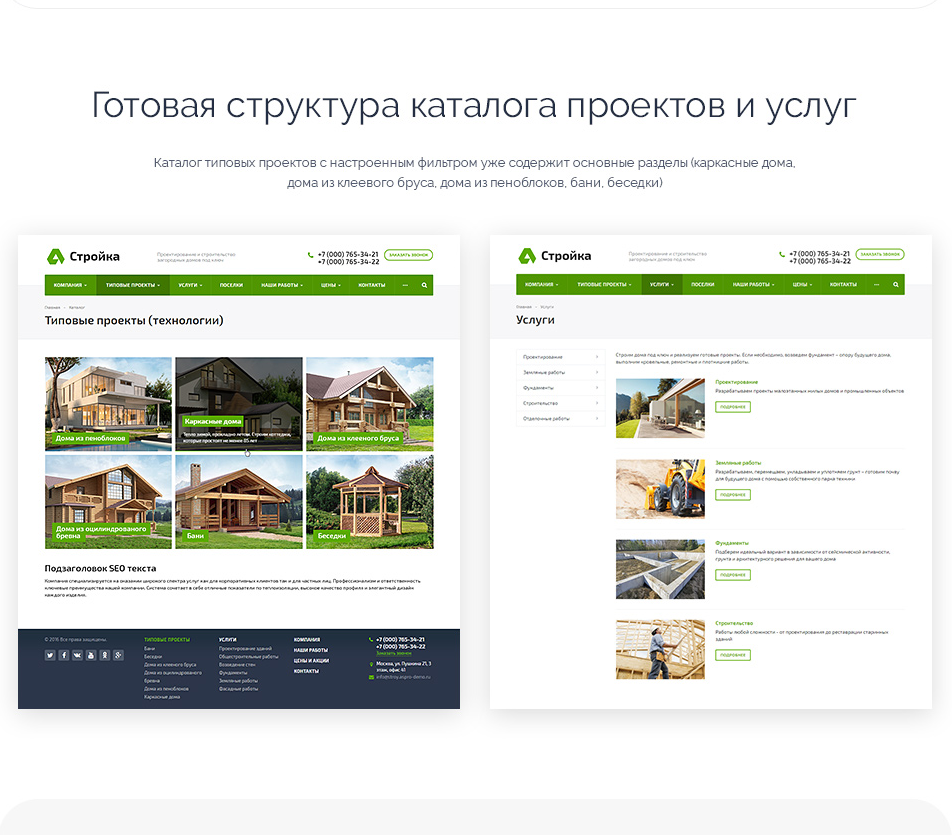
Task: Click Наши работы link in footer
Action: point(311,650)
